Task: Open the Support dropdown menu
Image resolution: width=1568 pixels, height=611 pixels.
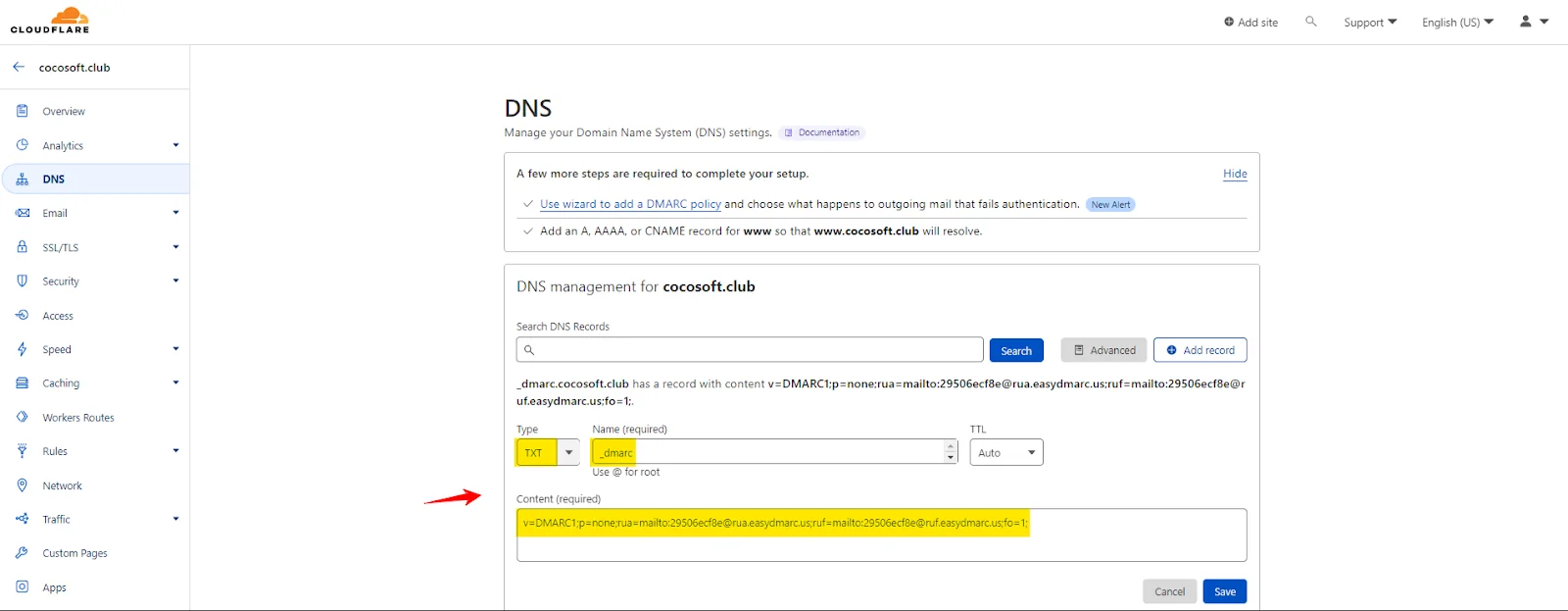Action: (1370, 22)
